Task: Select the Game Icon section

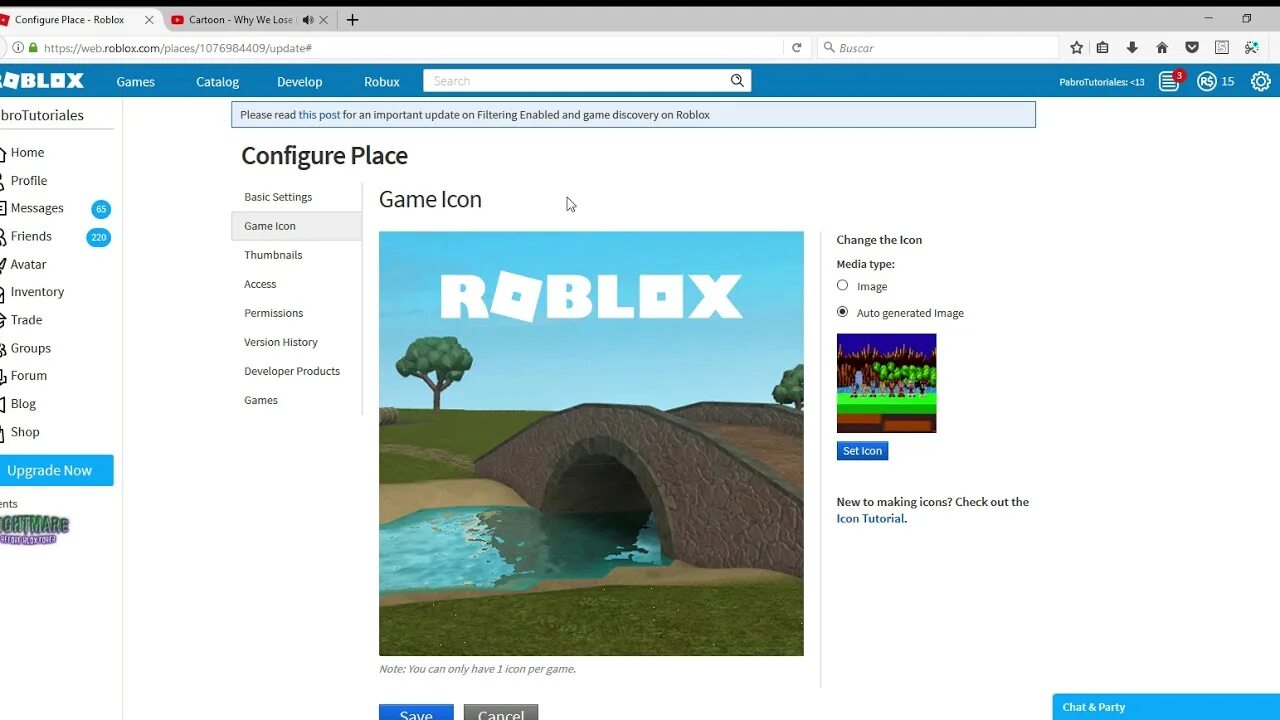Action: 296,226
